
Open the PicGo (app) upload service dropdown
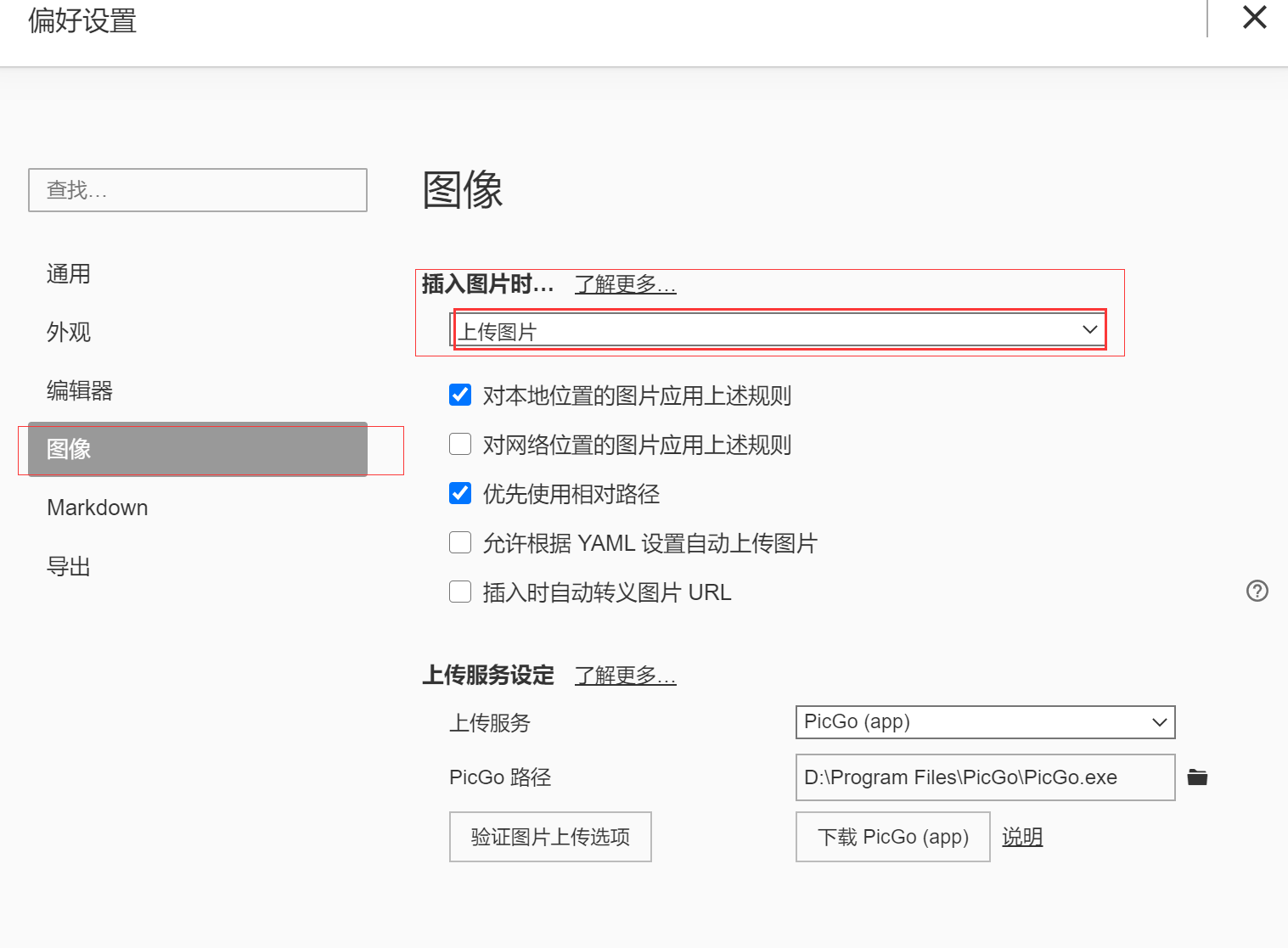(985, 722)
